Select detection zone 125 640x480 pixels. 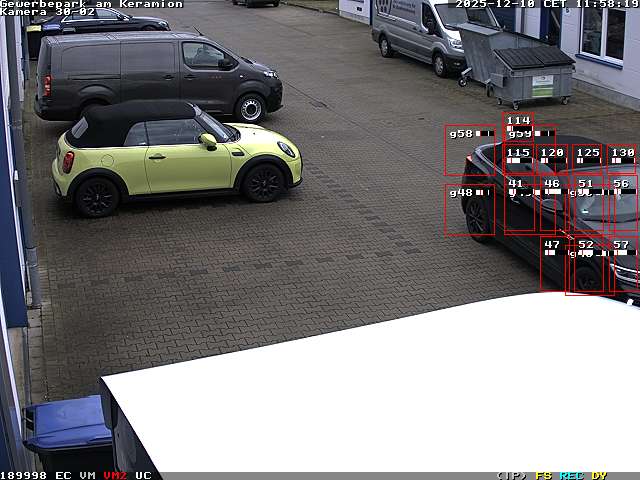588,158
